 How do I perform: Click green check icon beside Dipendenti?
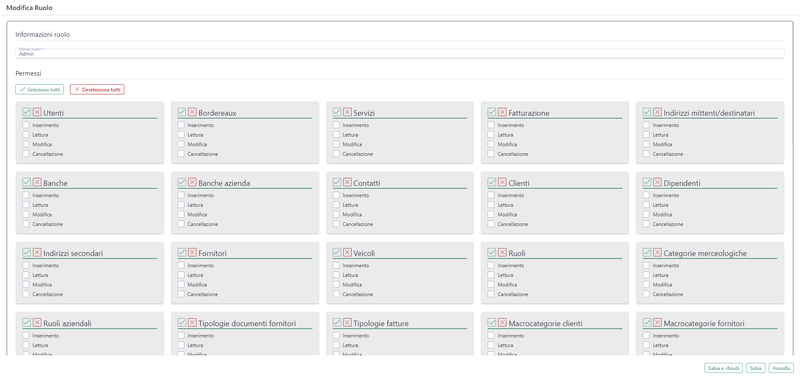(647, 182)
